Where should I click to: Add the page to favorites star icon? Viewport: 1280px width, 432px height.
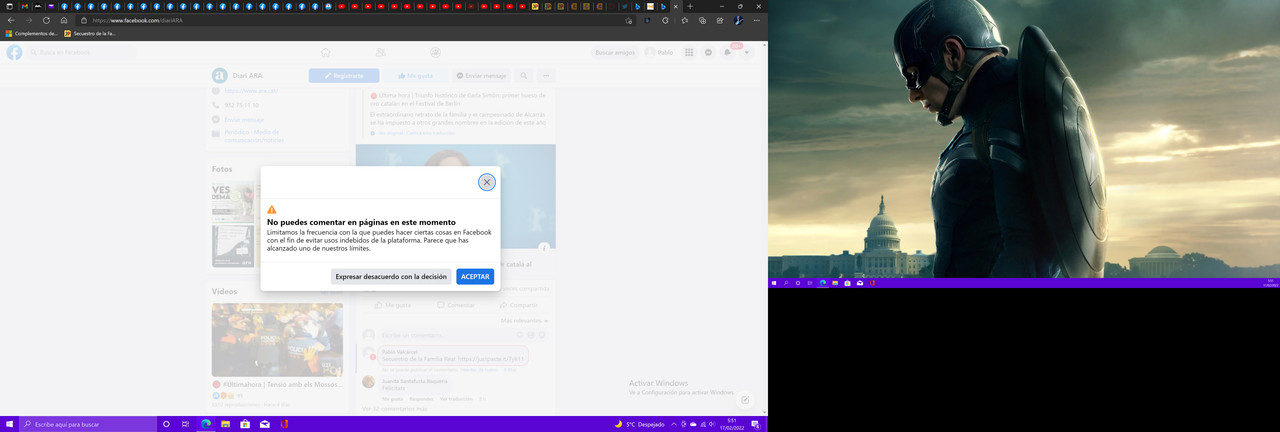click(x=628, y=20)
